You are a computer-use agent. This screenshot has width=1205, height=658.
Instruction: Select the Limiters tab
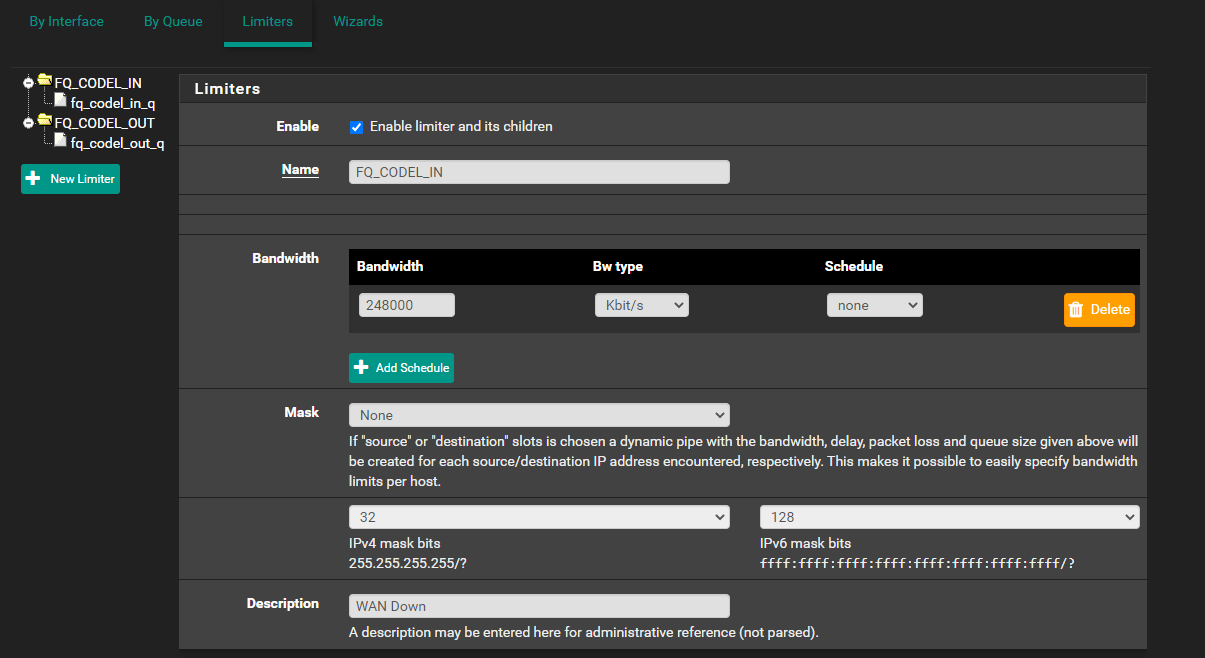268,21
